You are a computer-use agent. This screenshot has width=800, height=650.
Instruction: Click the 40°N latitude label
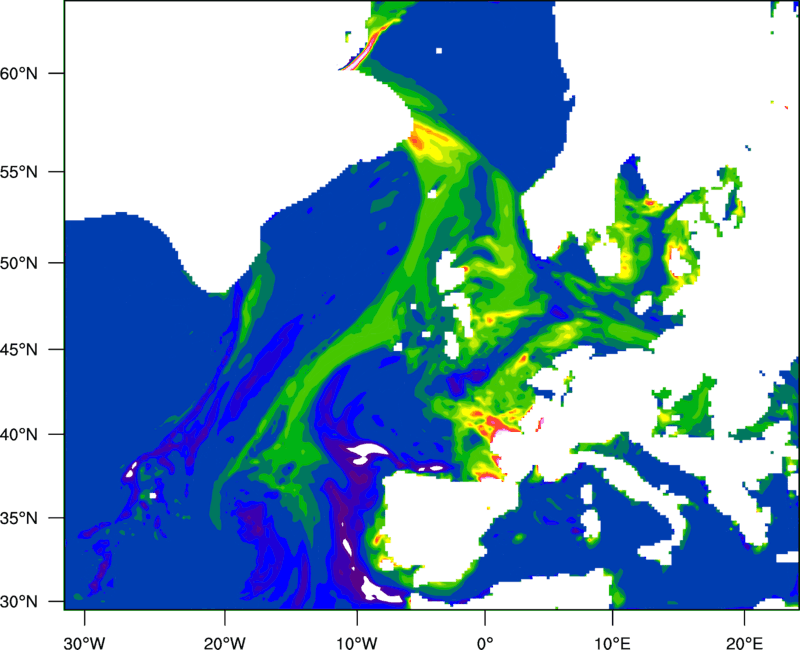[19, 435]
